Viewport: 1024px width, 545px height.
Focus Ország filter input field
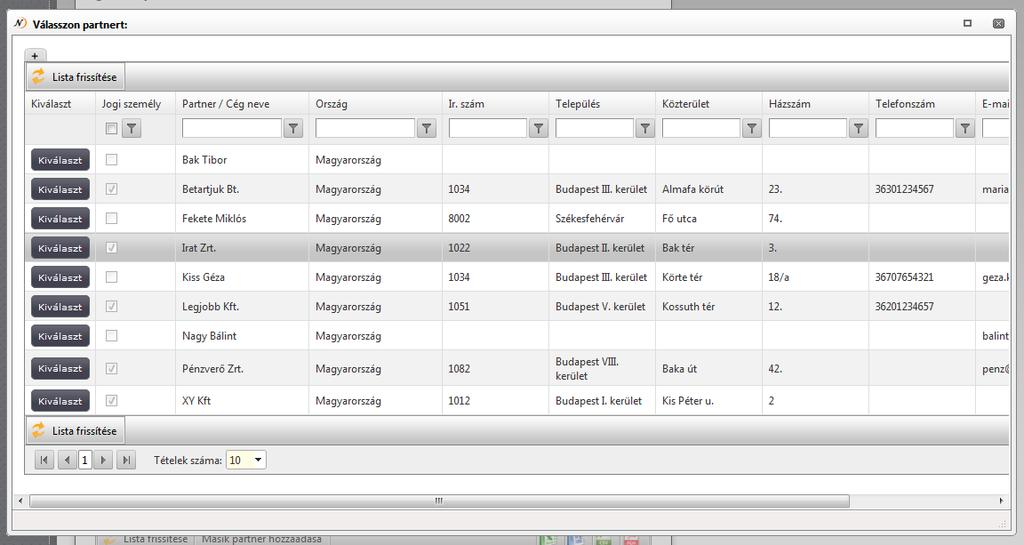(x=365, y=128)
